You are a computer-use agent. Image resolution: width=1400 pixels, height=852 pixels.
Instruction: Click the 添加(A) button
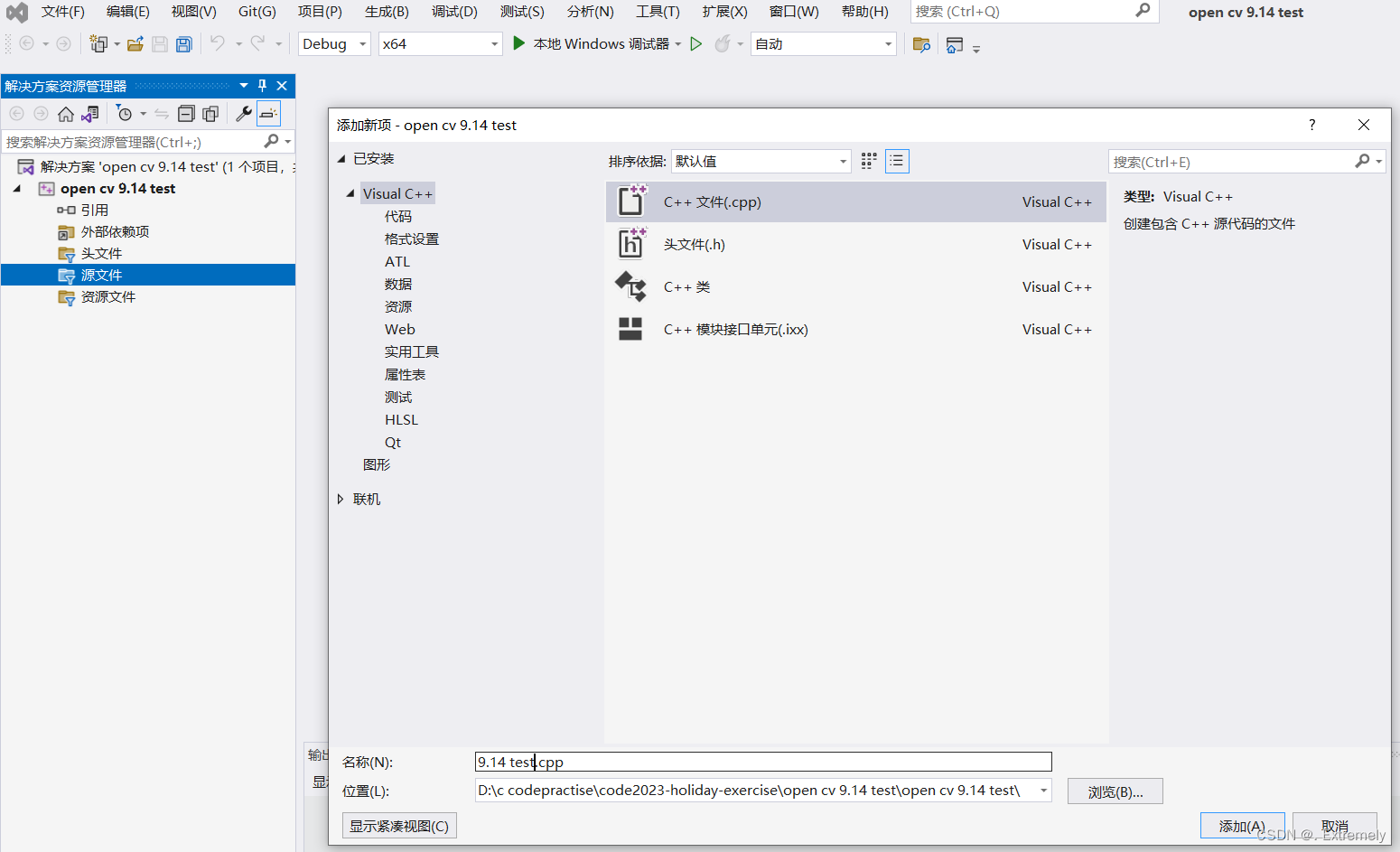[1242, 826]
